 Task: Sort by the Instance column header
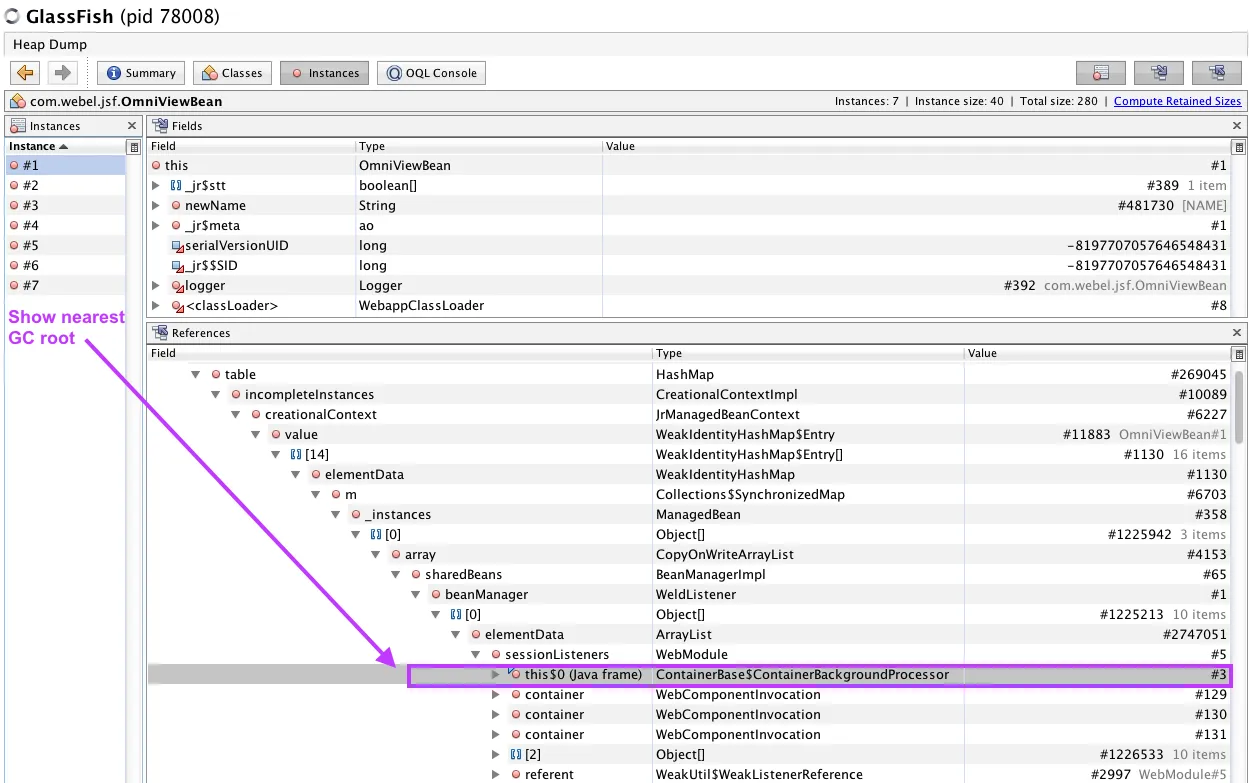point(65,146)
